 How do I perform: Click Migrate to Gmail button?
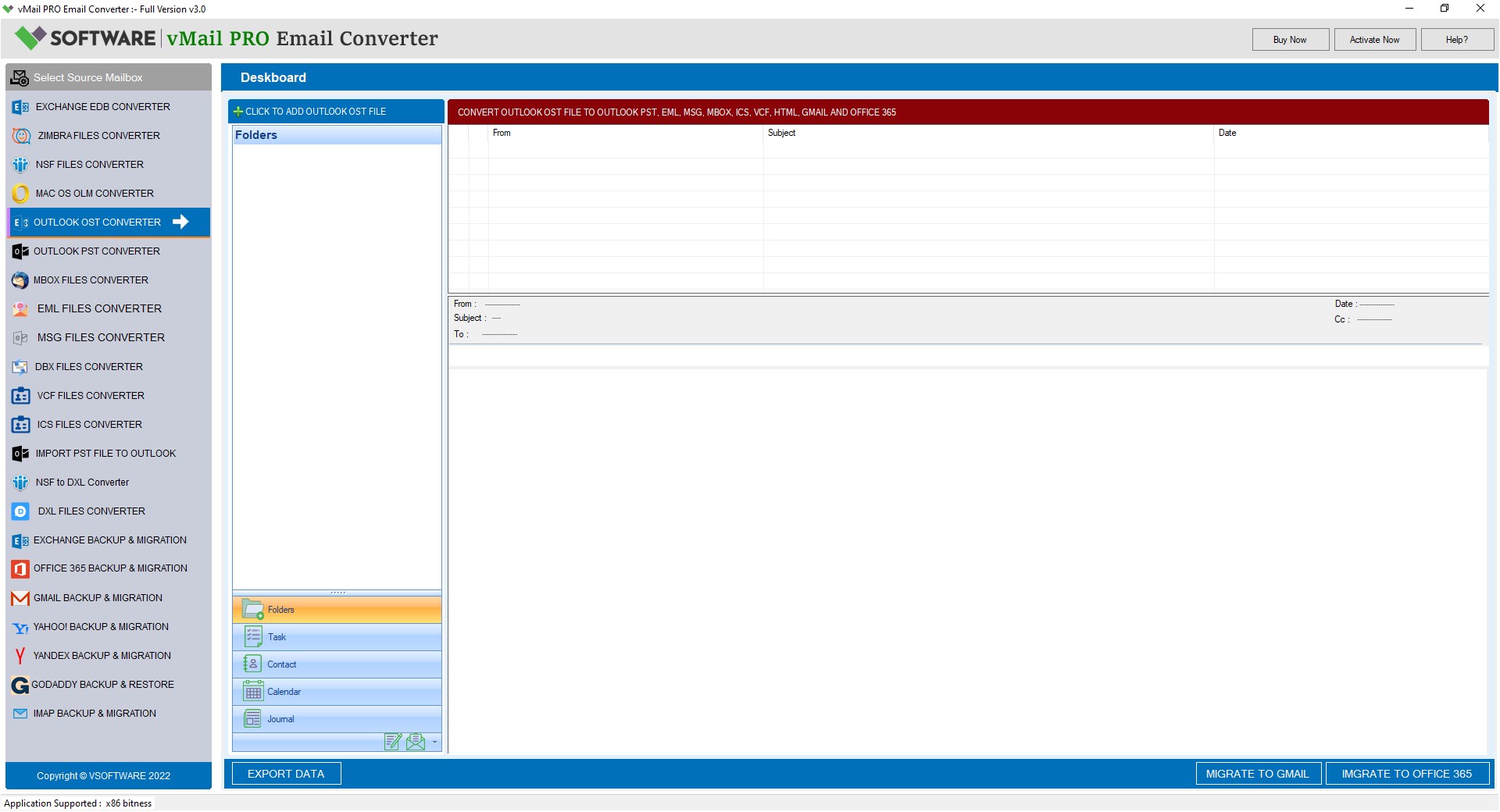click(x=1258, y=774)
